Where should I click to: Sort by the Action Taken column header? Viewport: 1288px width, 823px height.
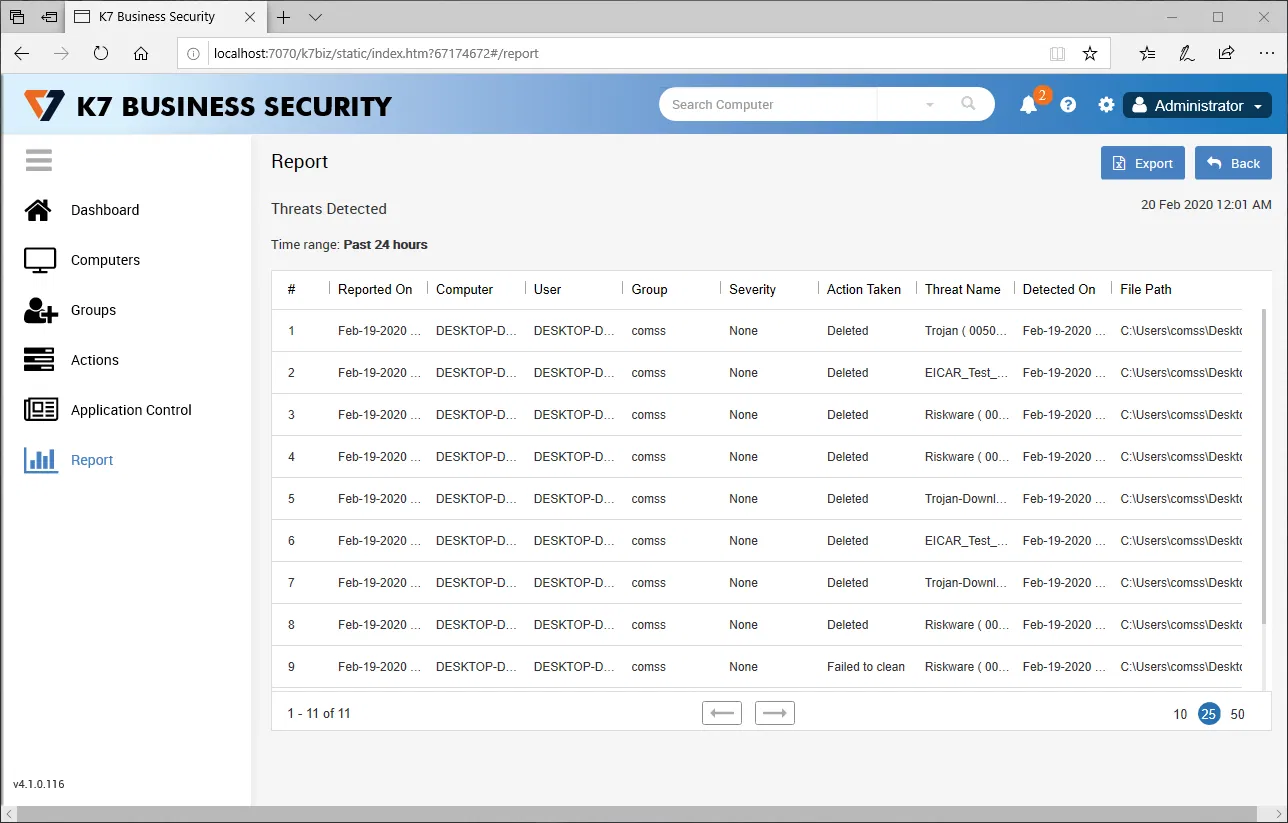pos(864,289)
